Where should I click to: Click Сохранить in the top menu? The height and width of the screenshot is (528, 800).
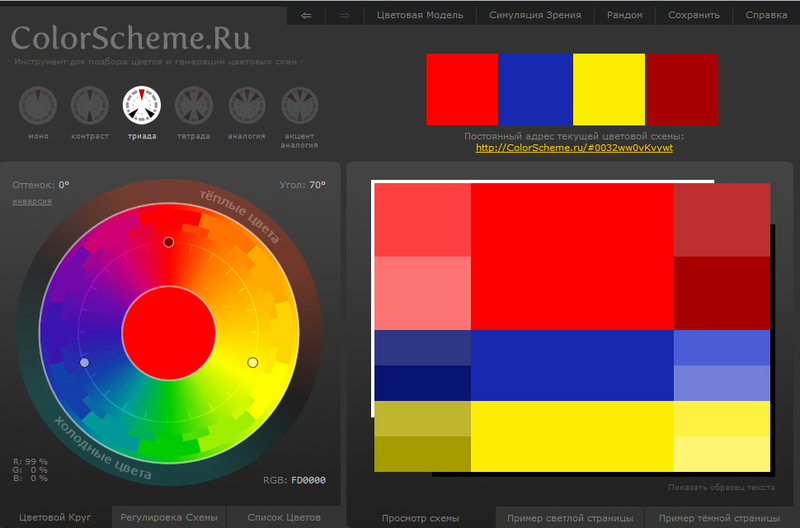(694, 15)
